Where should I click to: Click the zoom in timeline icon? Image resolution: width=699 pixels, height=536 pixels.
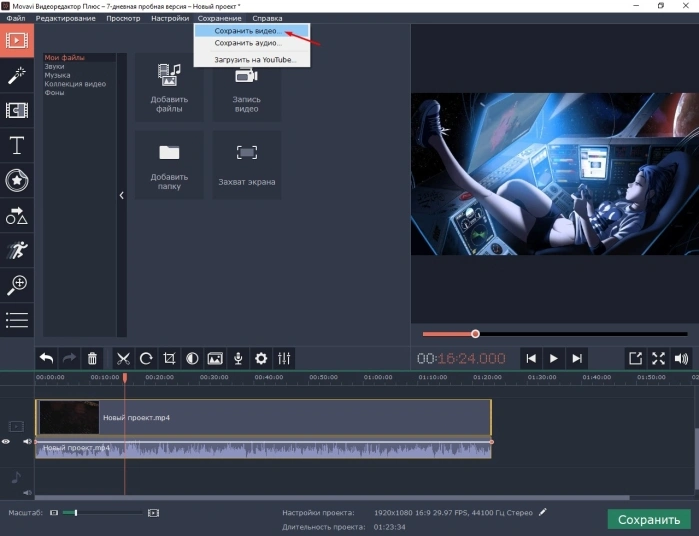(x=153, y=513)
